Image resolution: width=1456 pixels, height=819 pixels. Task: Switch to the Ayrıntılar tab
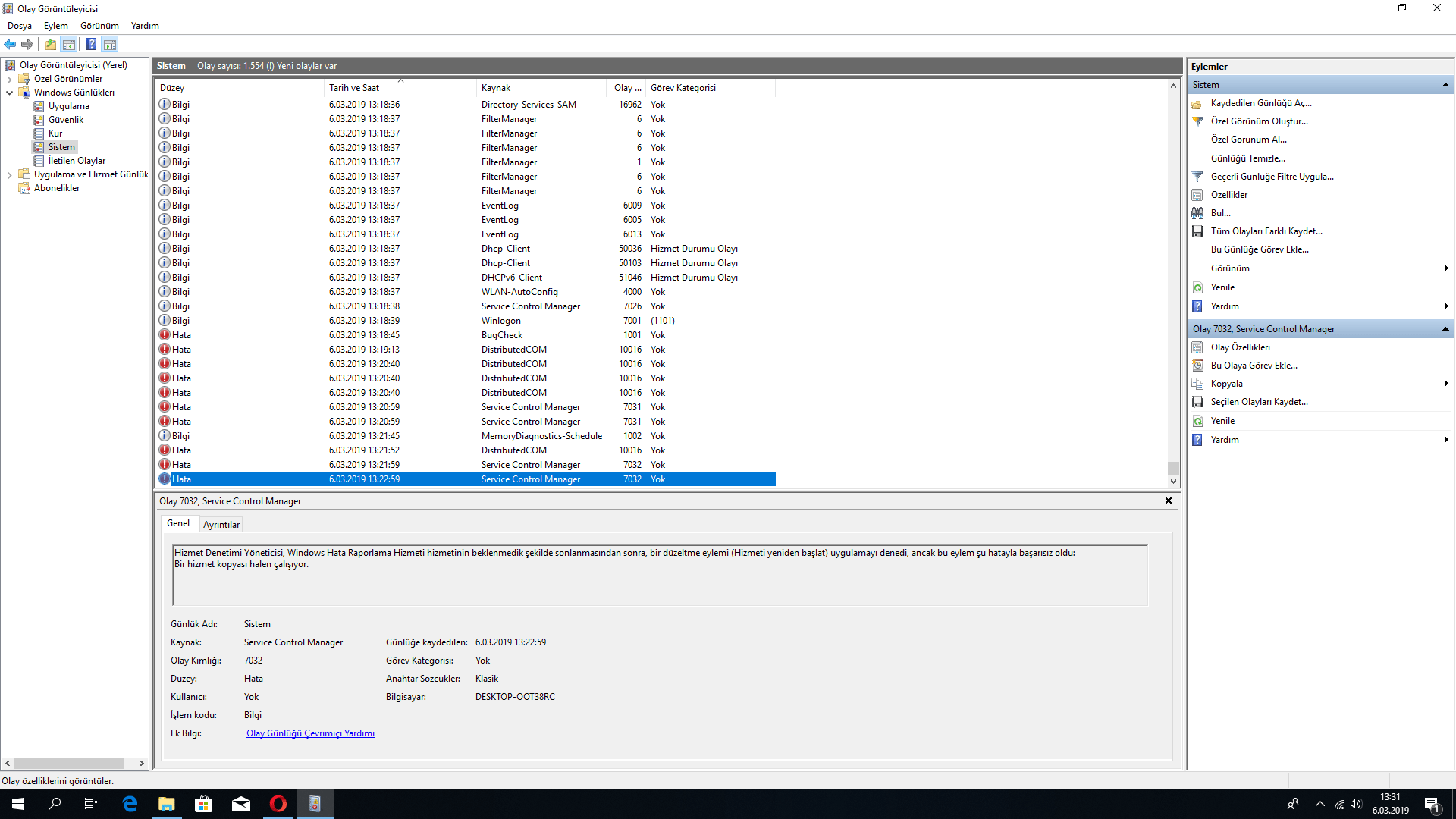pos(221,525)
